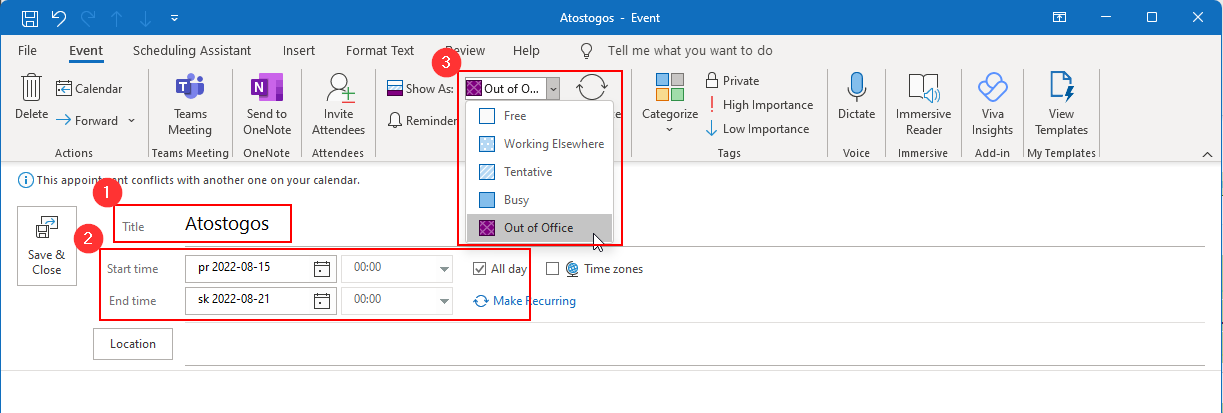Click the Make Recurring link
The image size is (1223, 413).
coord(524,301)
